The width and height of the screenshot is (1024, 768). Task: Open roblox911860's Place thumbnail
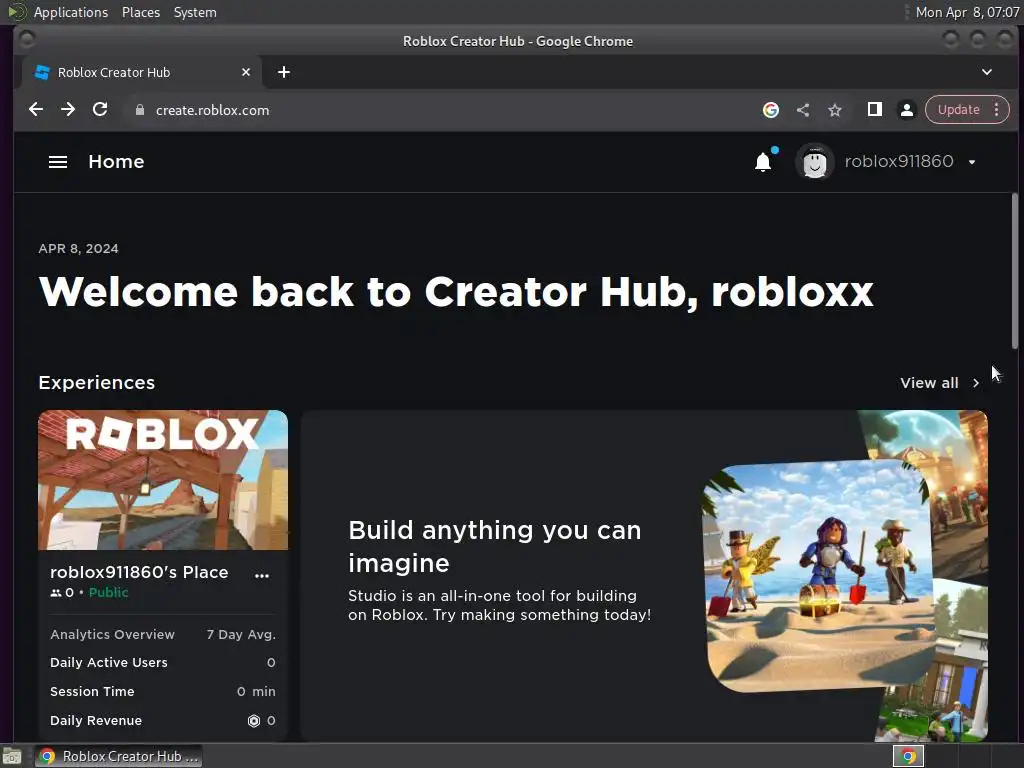click(163, 480)
